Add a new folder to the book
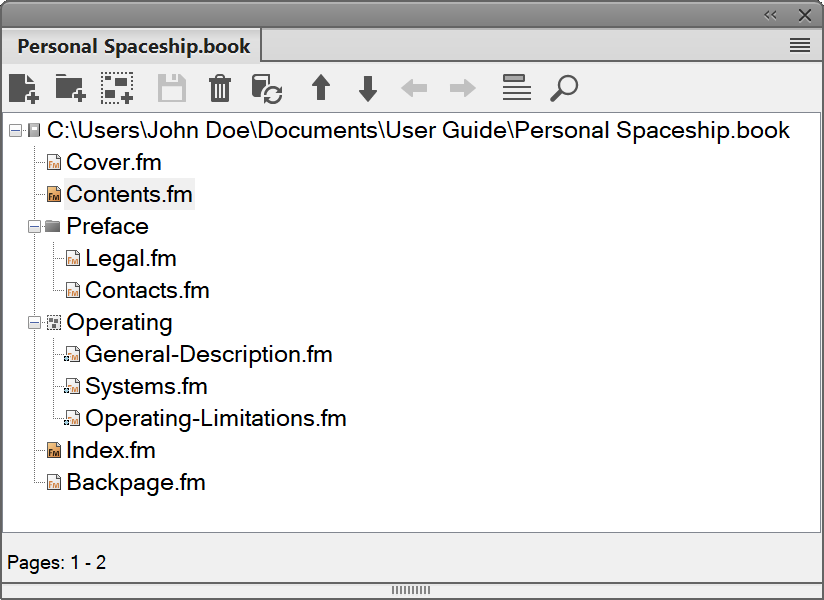Viewport: 824px width, 600px height. pyautogui.click(x=70, y=88)
